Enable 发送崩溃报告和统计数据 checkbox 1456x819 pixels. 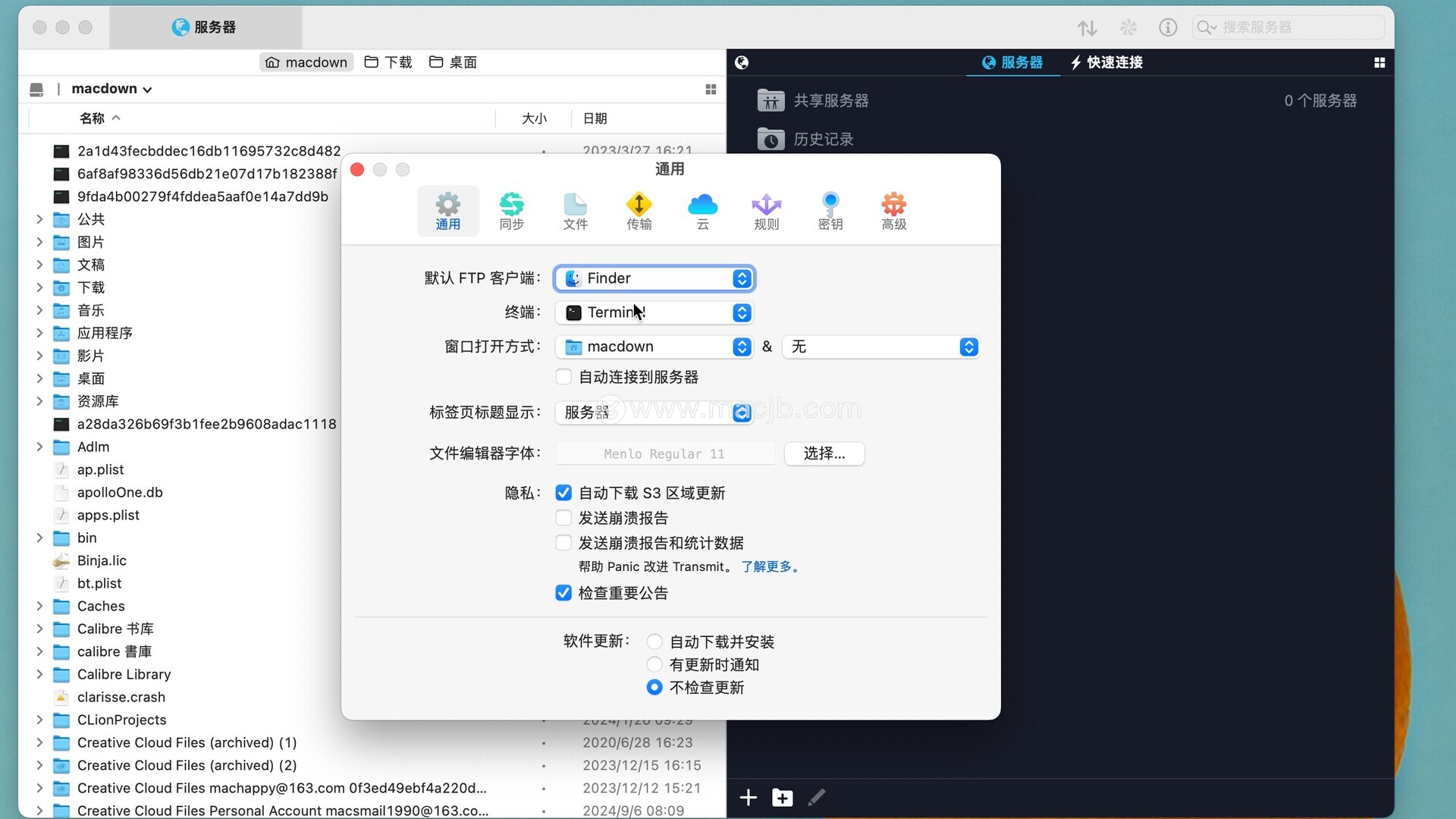click(x=563, y=543)
